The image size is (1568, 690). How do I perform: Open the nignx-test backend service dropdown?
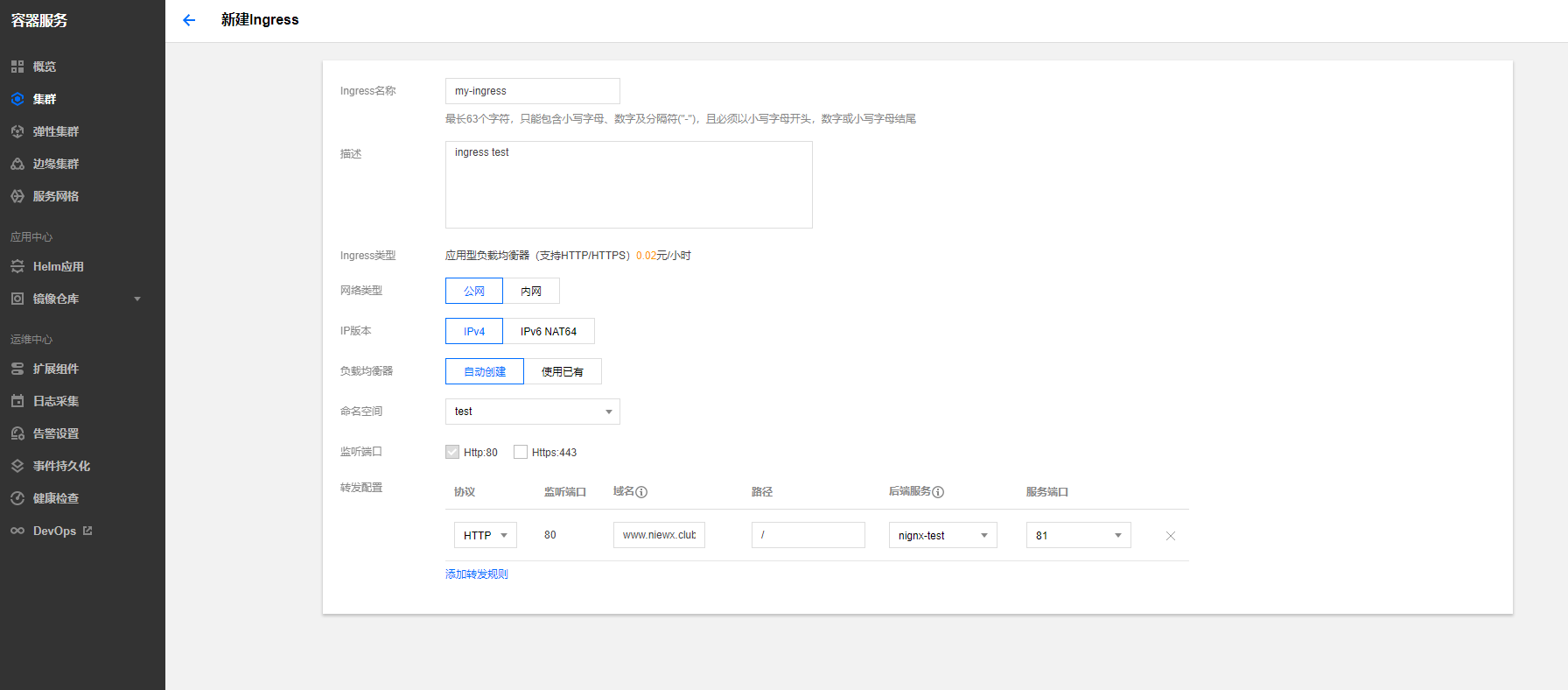[x=943, y=535]
